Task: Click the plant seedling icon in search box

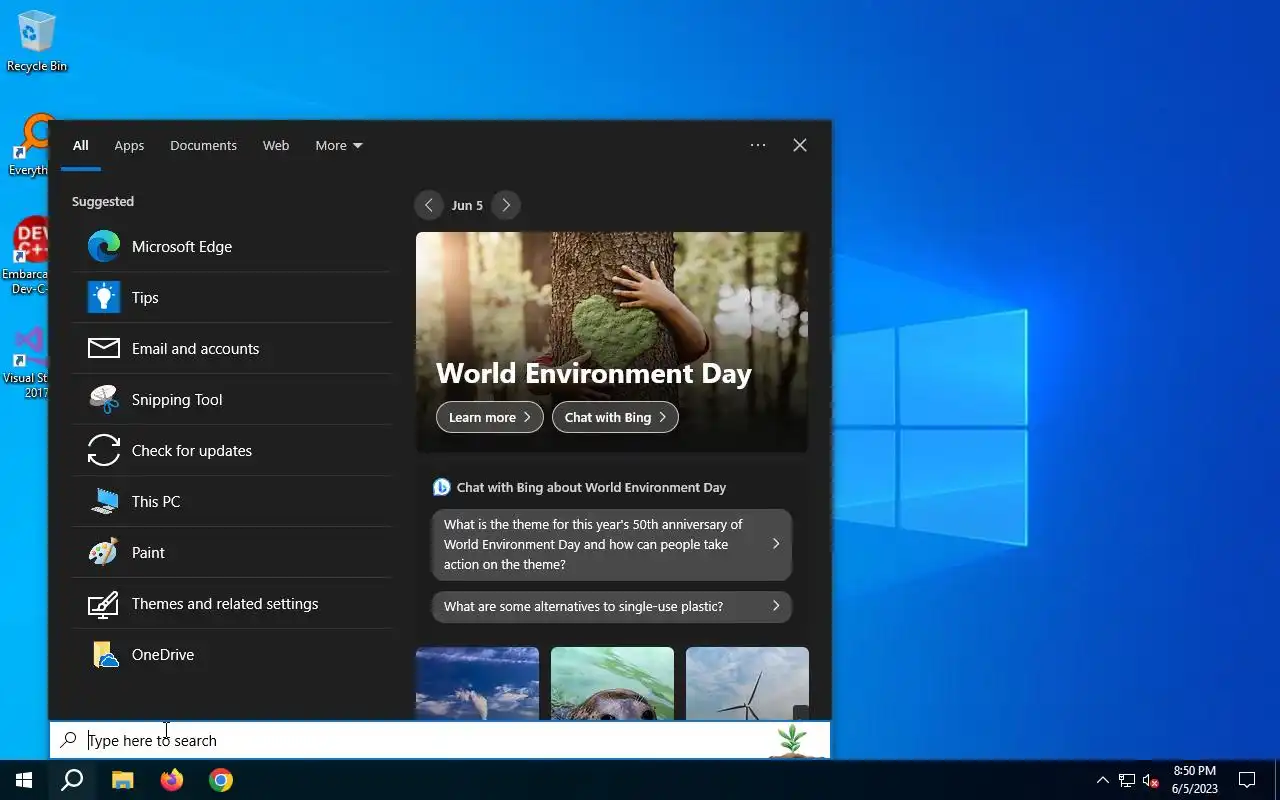Action: (792, 740)
